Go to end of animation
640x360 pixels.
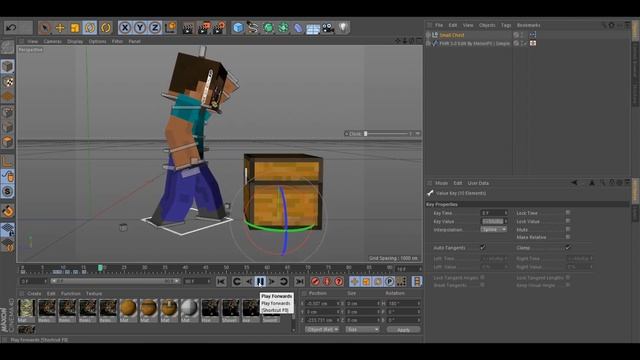(x=299, y=282)
